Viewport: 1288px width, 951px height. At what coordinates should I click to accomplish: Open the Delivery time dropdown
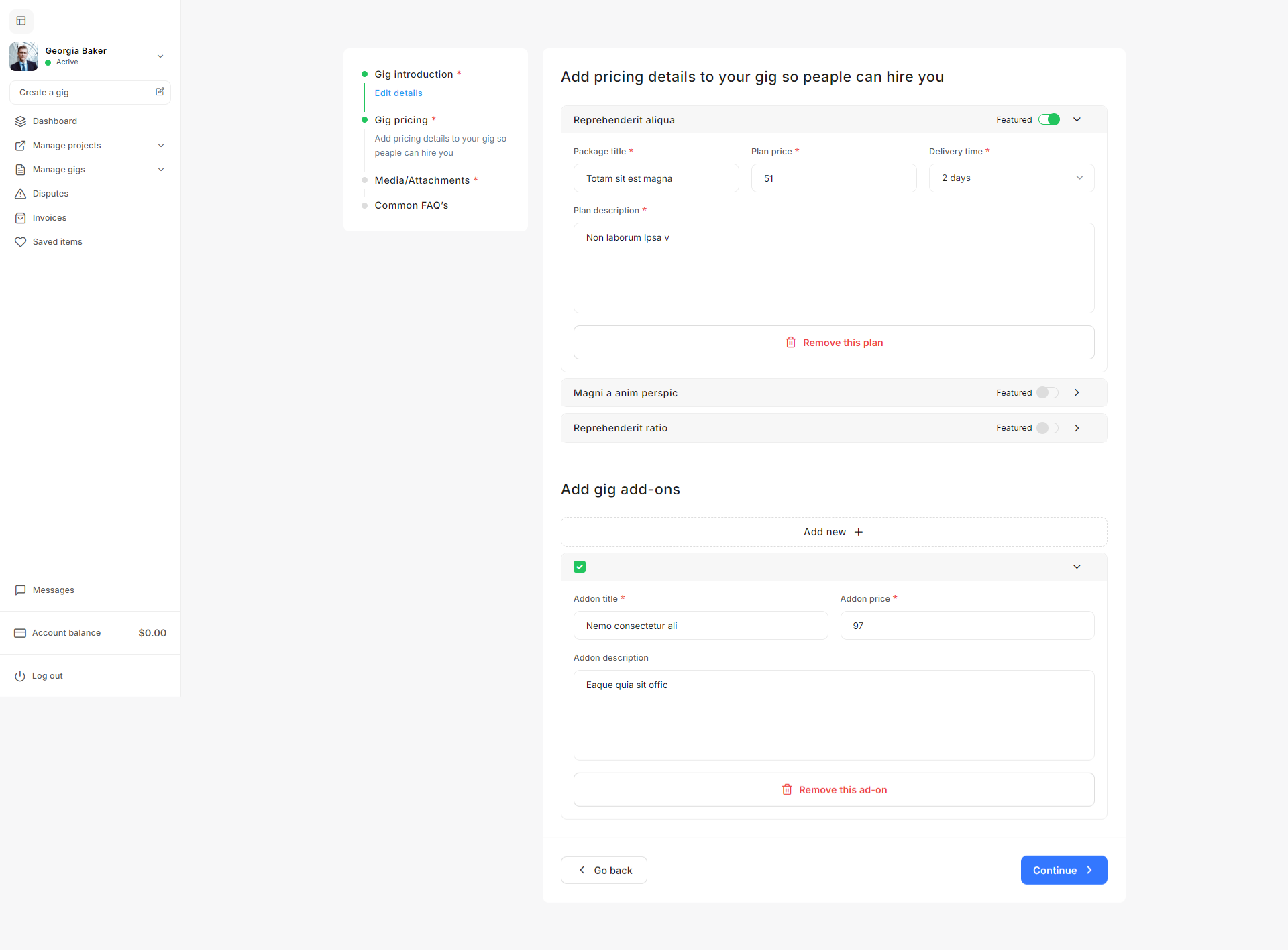point(1011,178)
